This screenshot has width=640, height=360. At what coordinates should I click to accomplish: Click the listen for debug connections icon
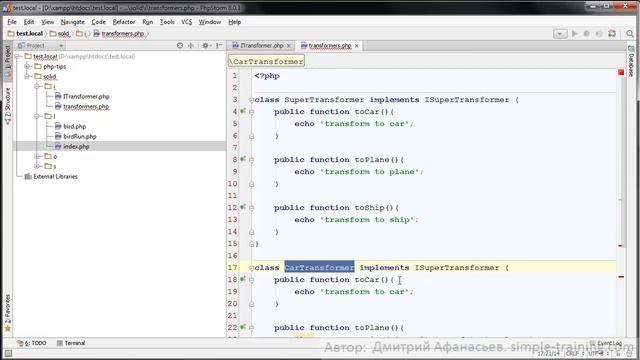[x=612, y=34]
